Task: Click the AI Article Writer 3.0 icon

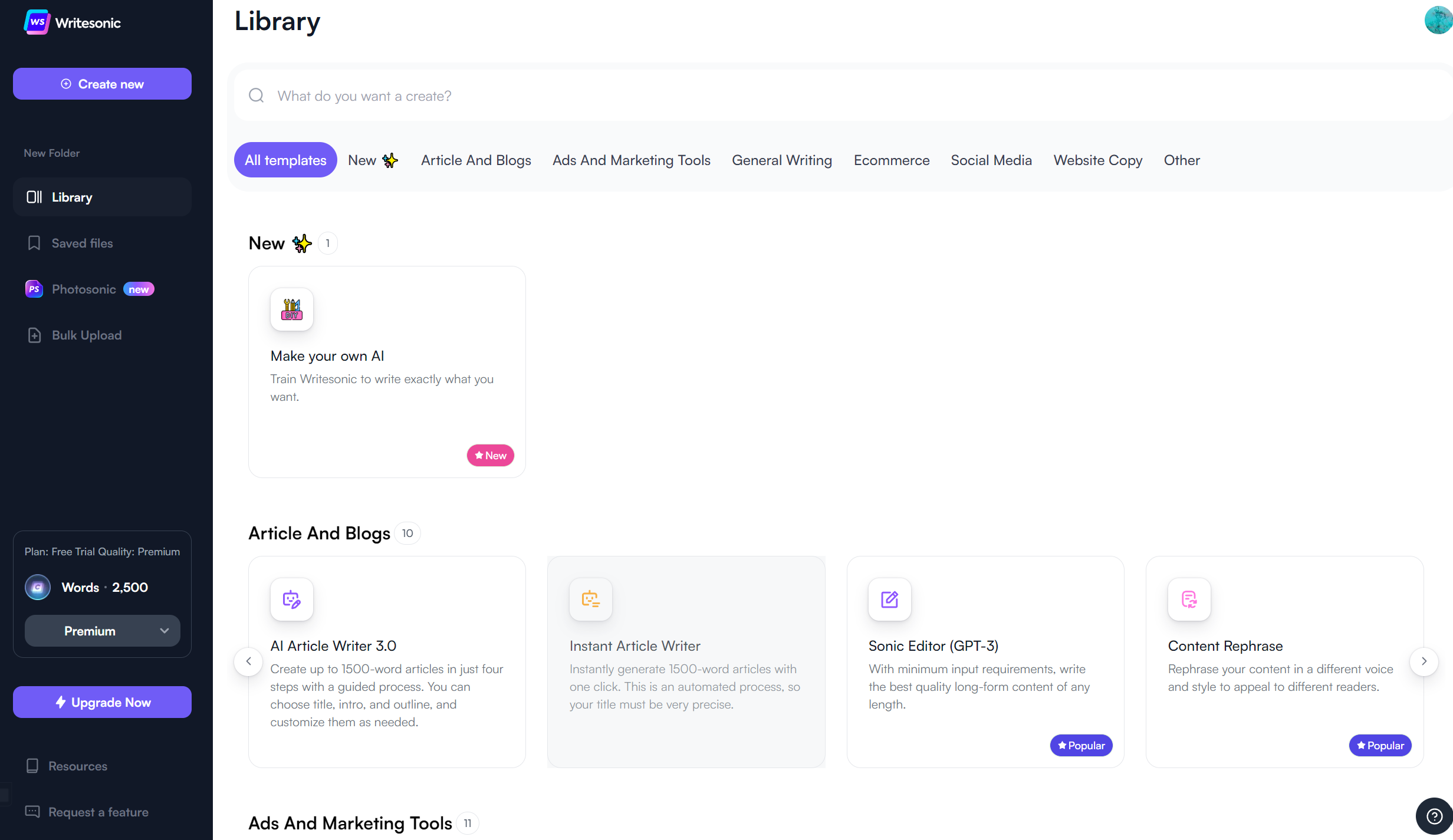Action: (x=292, y=599)
